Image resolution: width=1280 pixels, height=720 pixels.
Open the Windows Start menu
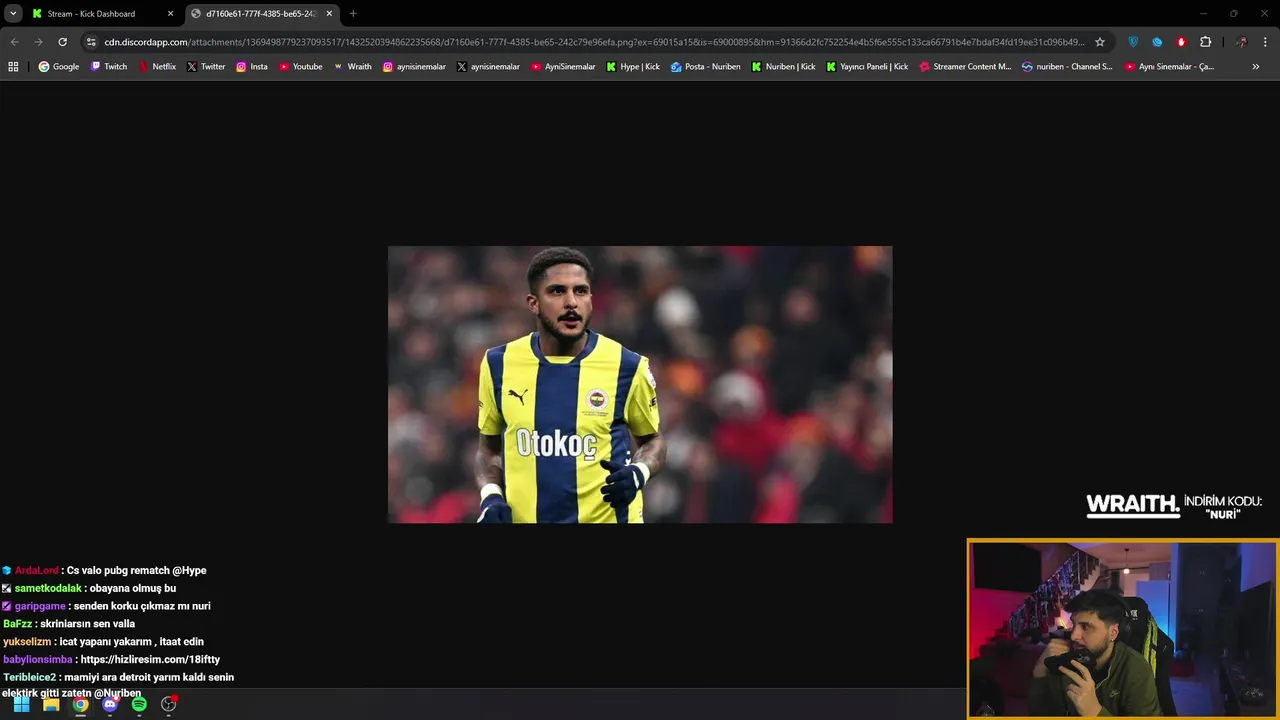[x=21, y=704]
